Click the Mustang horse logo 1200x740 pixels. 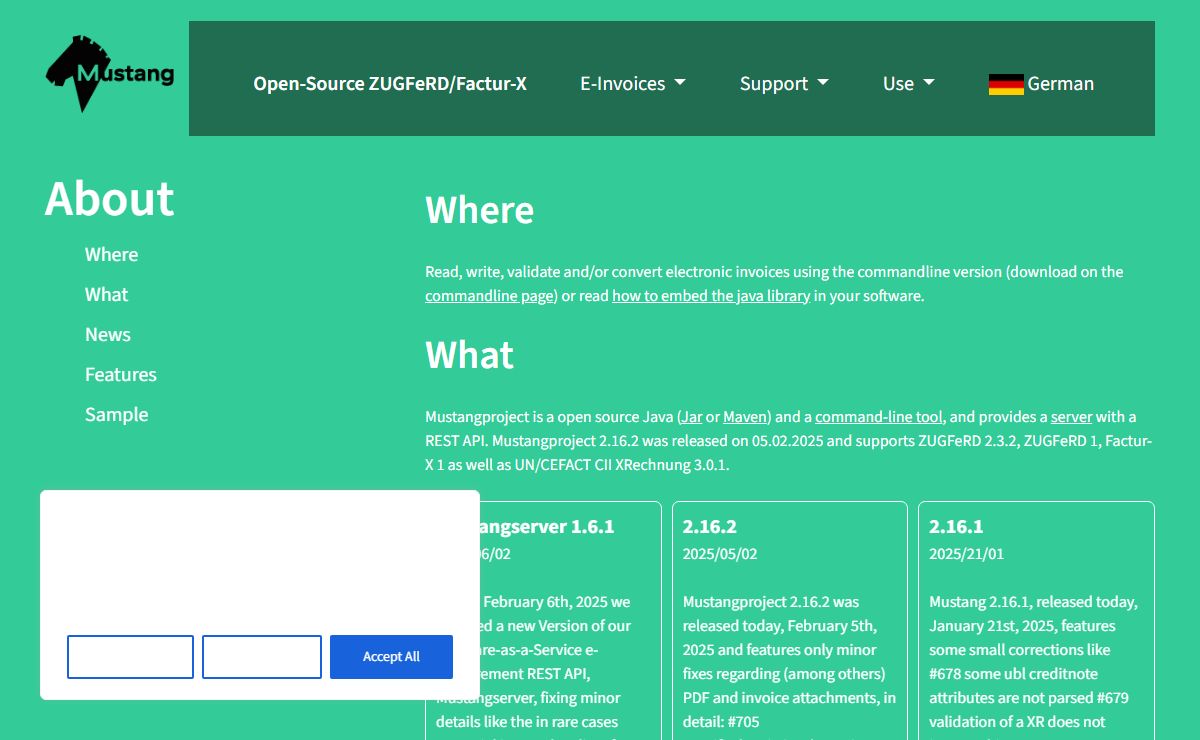tap(109, 74)
